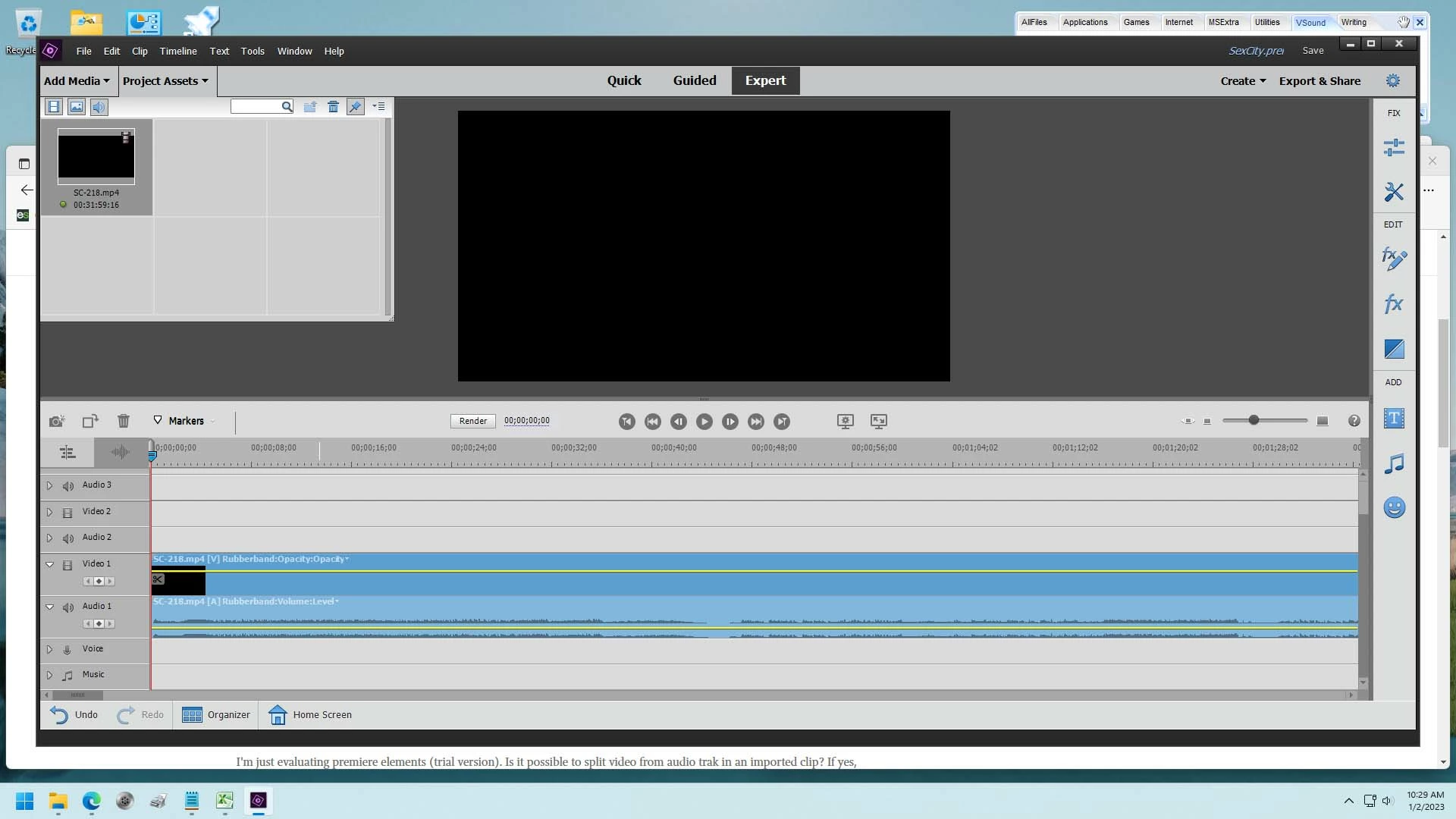
Task: Switch to the Guided tab
Action: click(x=694, y=80)
